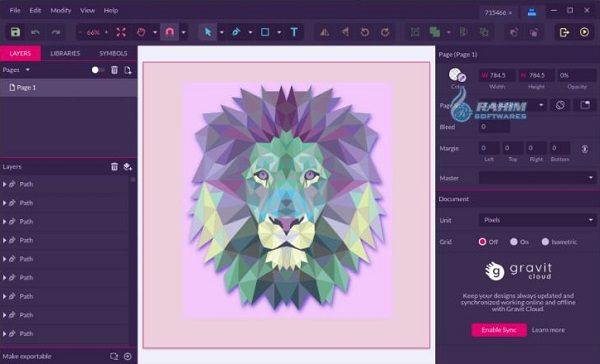The image size is (600, 364).
Task: Set the Grid to On
Action: tap(514, 242)
